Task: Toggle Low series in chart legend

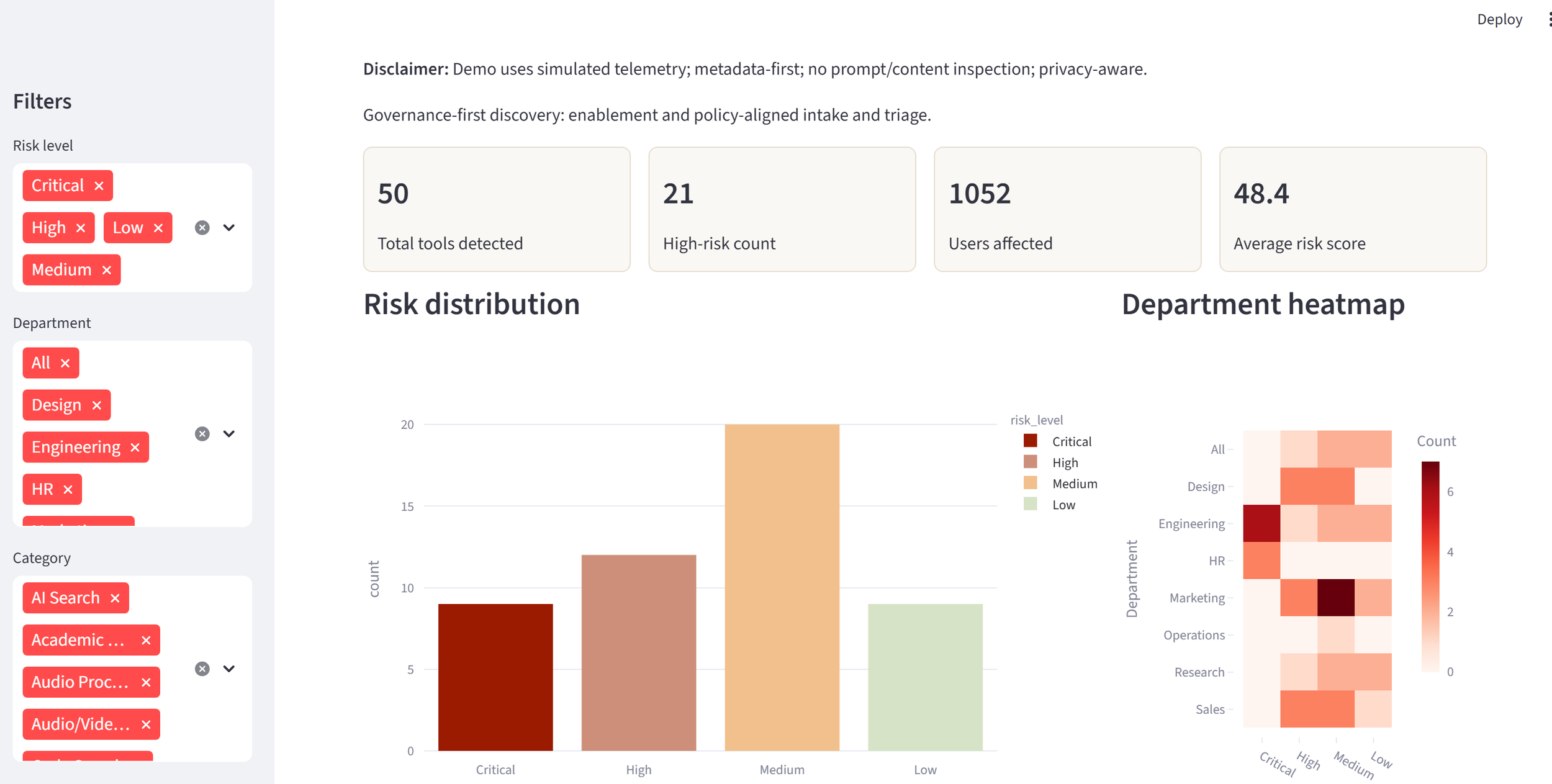Action: (1063, 505)
